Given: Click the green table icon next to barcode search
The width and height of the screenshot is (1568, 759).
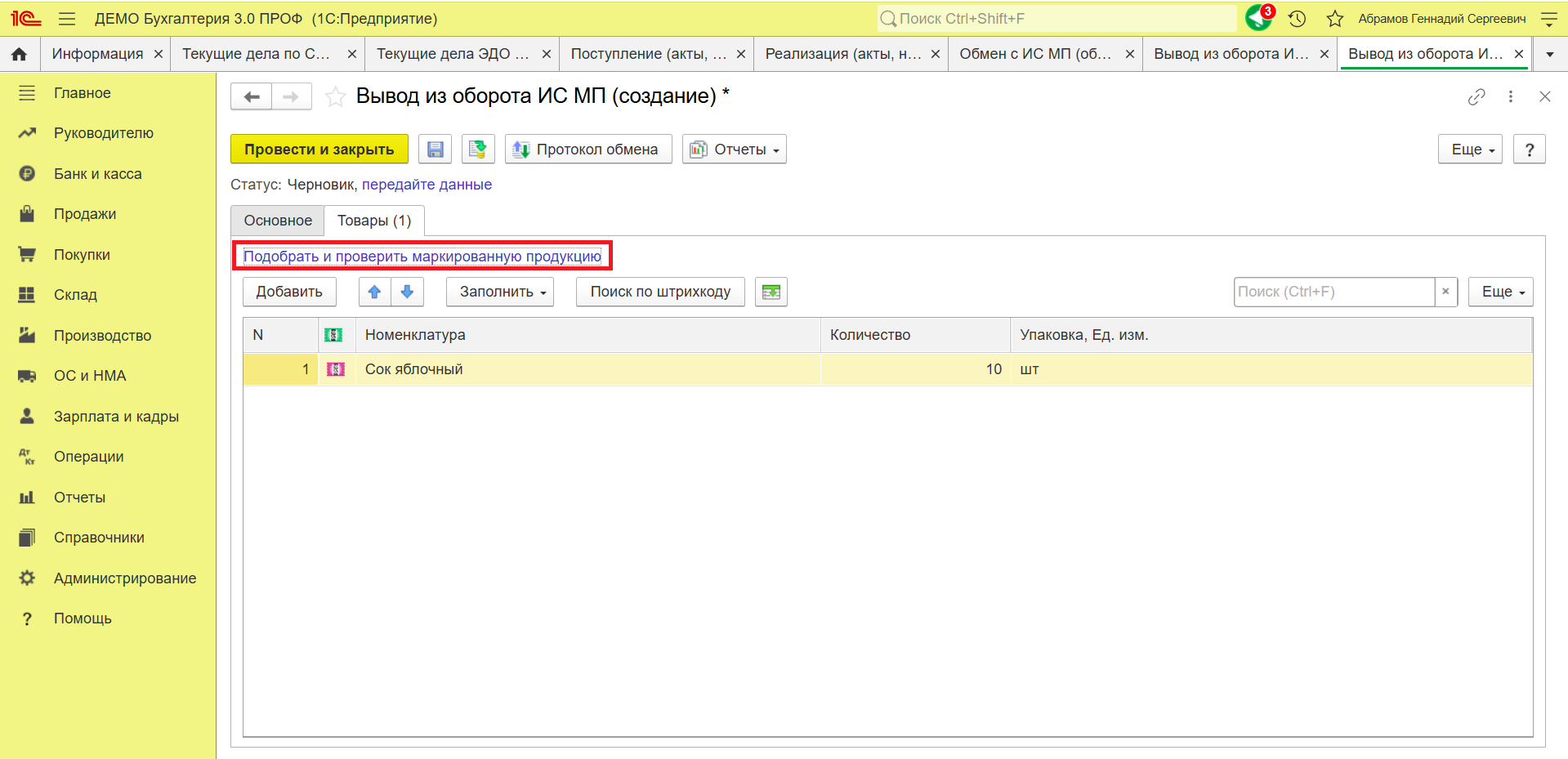Looking at the screenshot, I should (x=771, y=292).
